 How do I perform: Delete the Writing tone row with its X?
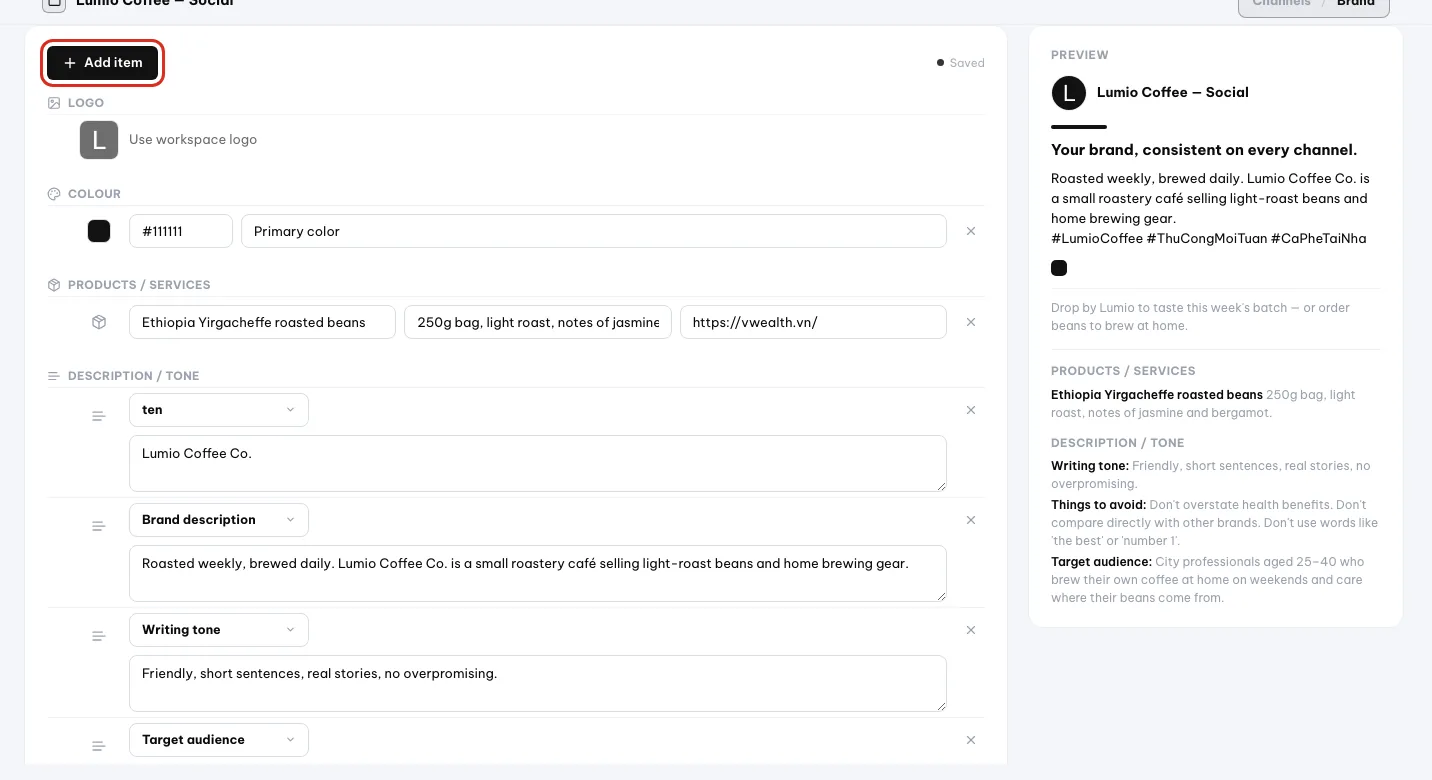(971, 630)
